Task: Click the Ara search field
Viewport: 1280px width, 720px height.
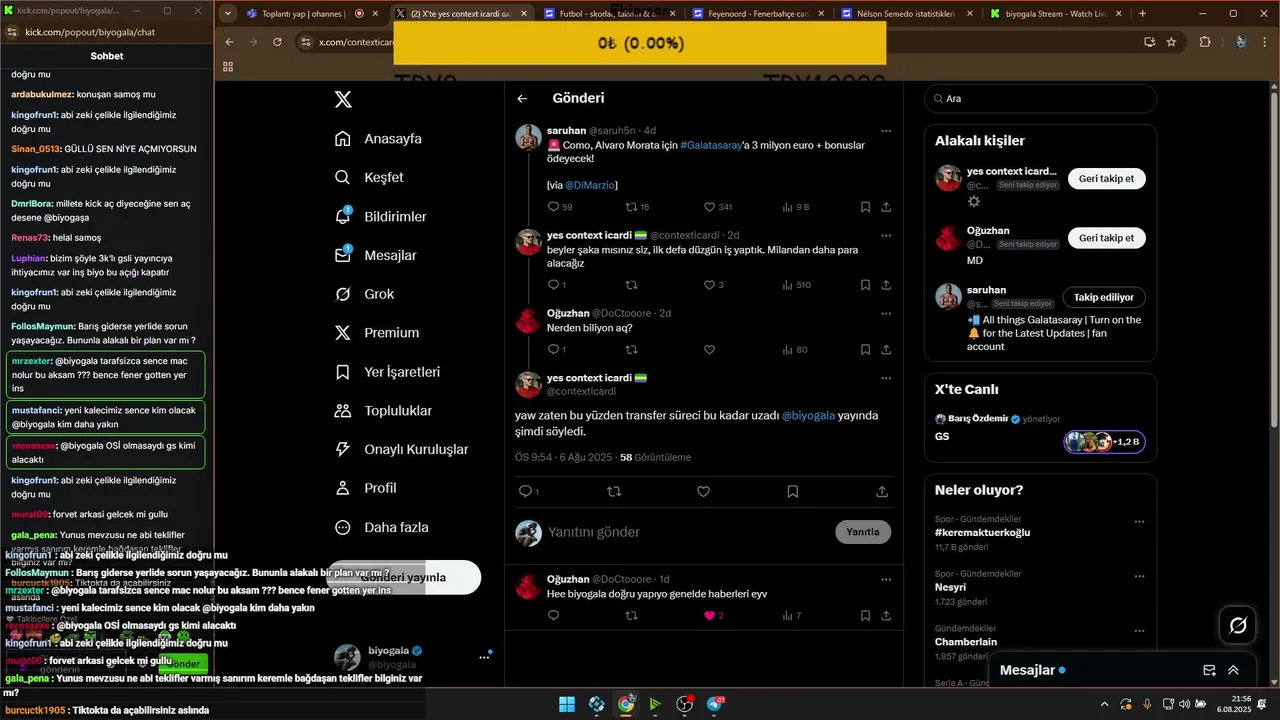Action: click(x=1040, y=99)
